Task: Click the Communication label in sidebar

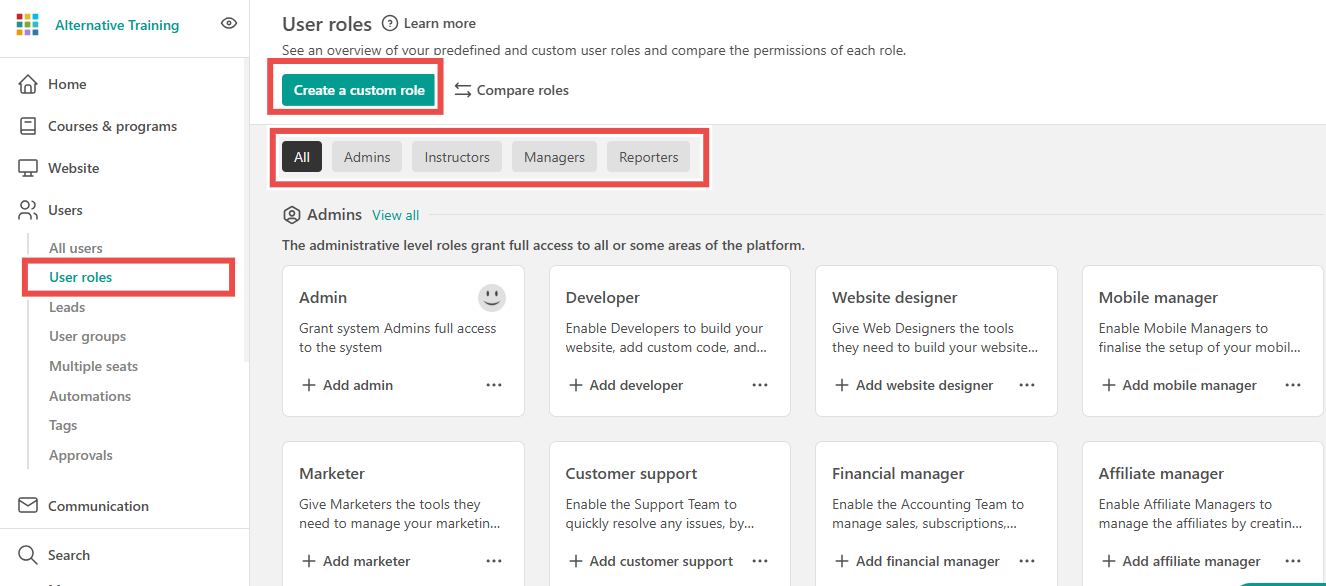Action: click(98, 506)
